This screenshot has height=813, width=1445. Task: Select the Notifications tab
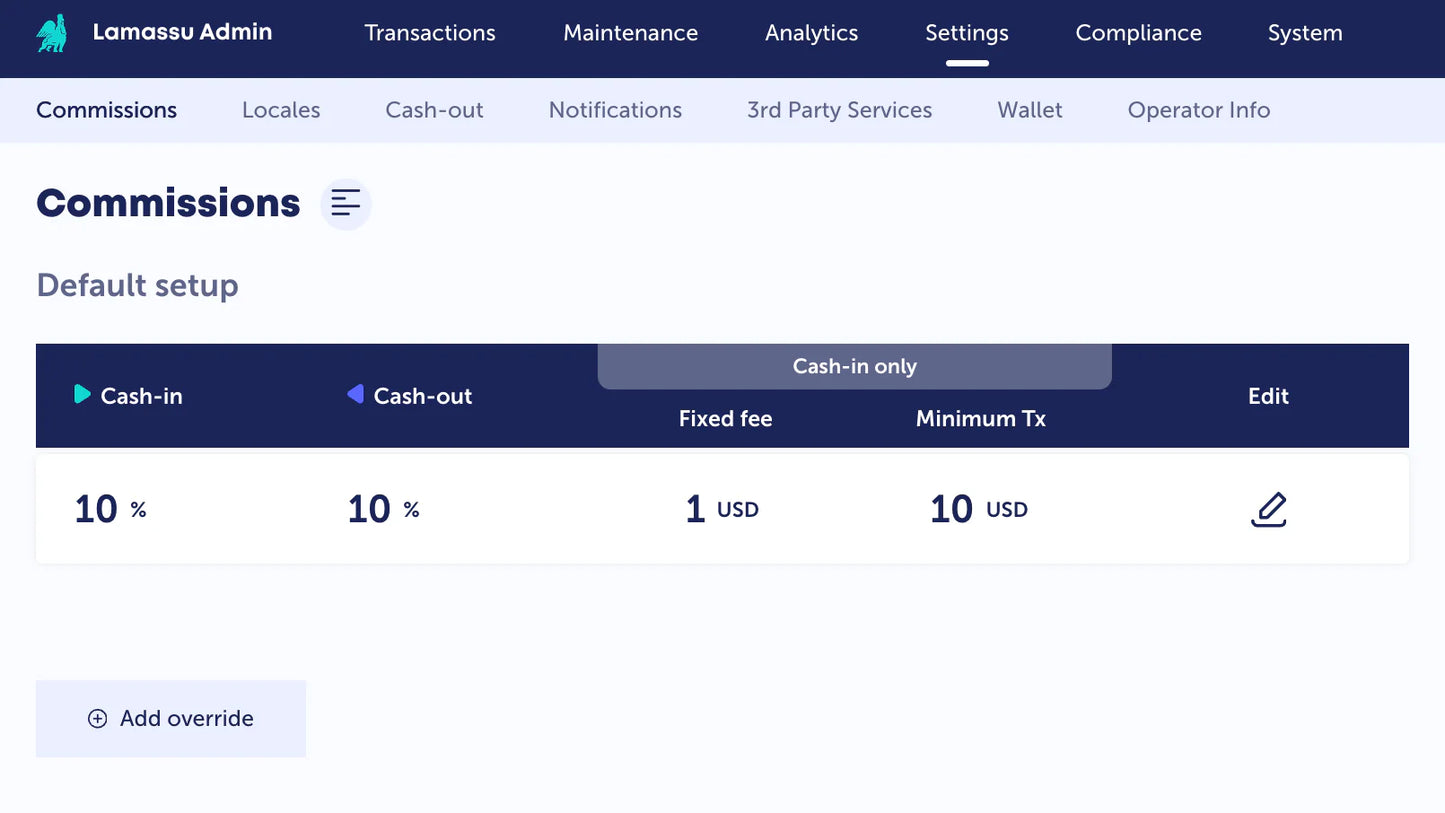pyautogui.click(x=615, y=110)
